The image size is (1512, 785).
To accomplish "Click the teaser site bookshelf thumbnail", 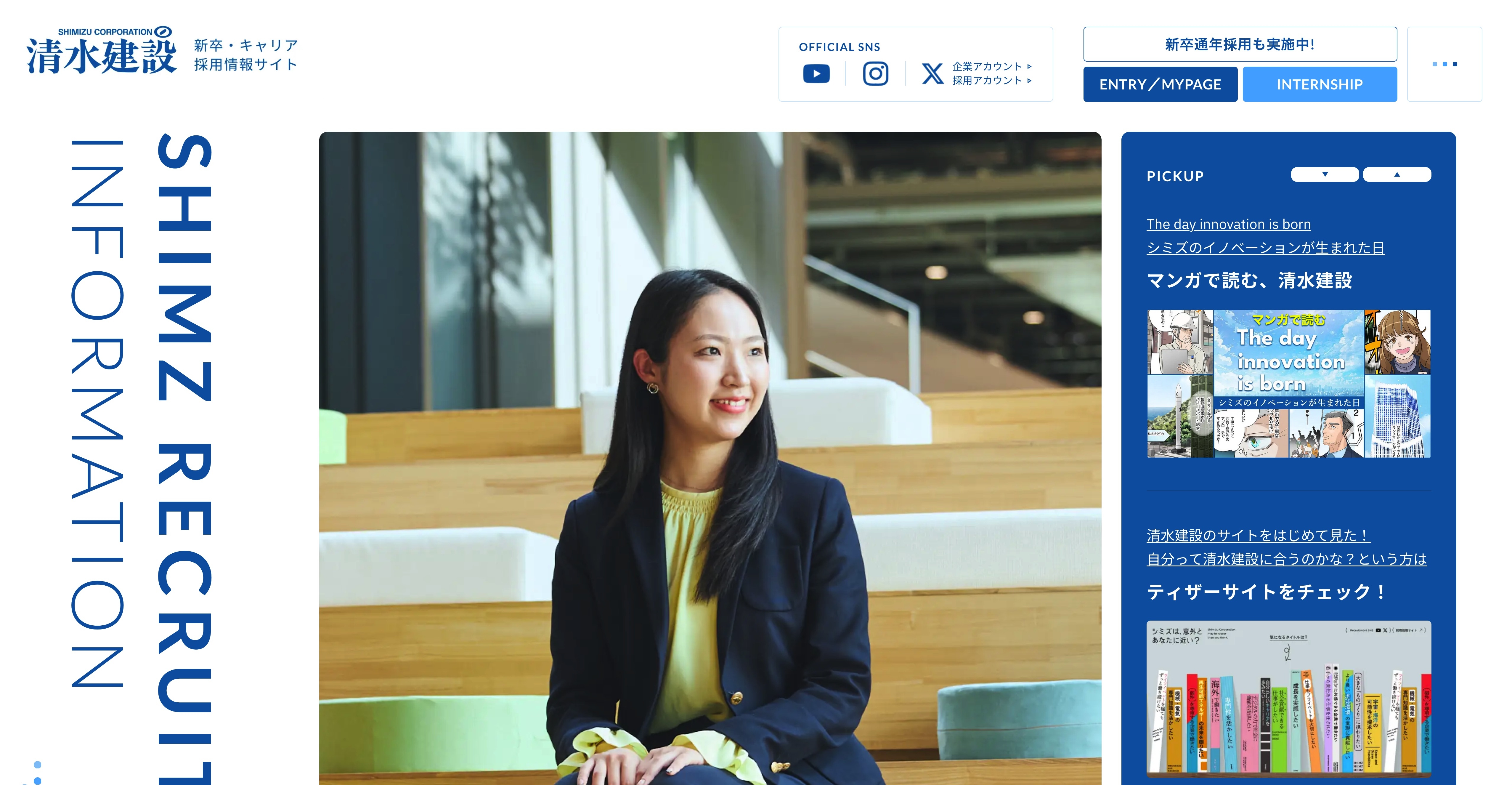I will [1288, 699].
